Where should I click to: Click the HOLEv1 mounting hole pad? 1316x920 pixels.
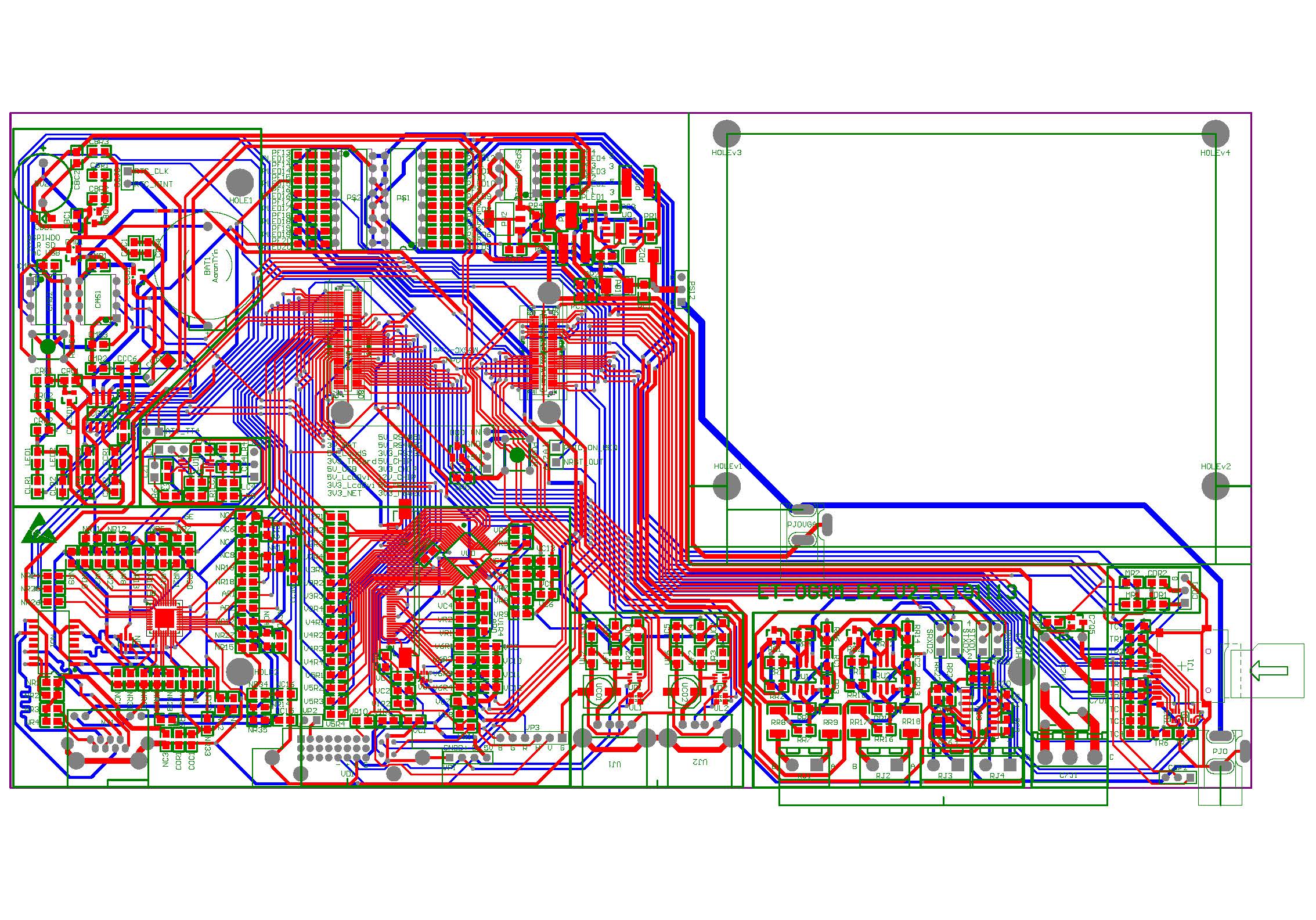coord(726,486)
